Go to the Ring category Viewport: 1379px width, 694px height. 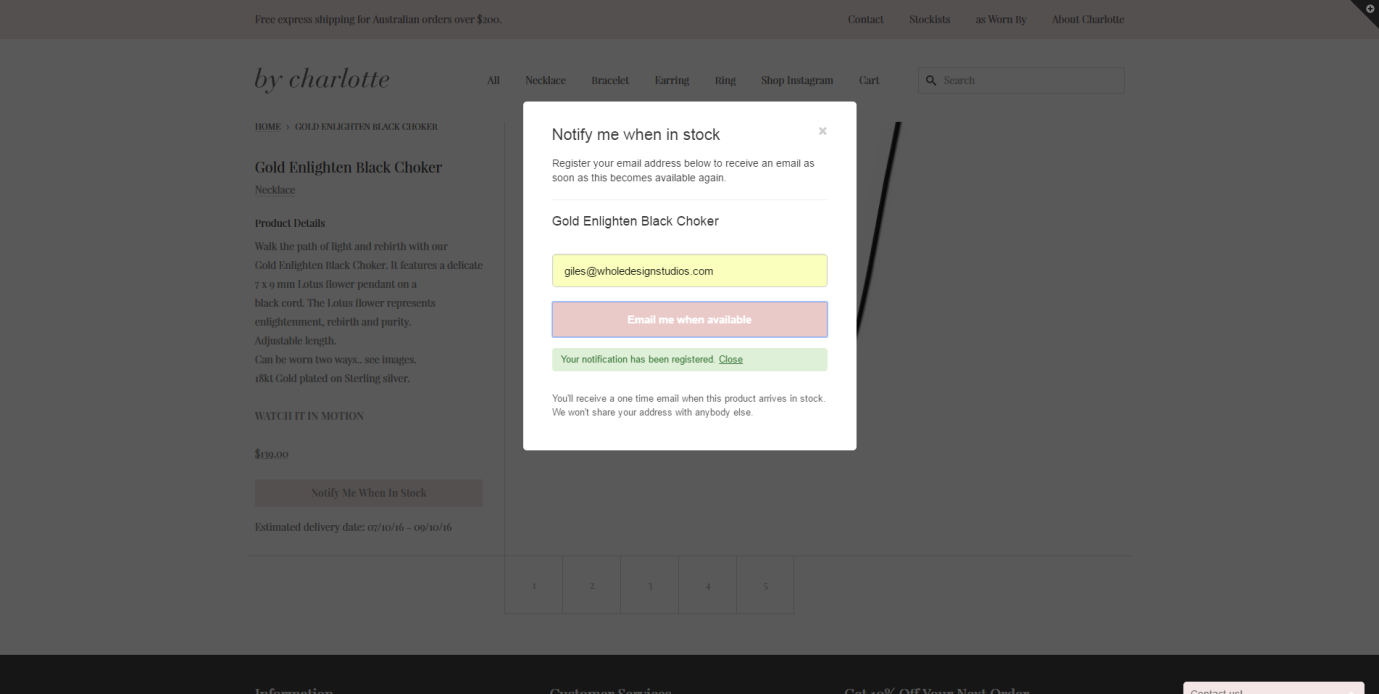(725, 80)
